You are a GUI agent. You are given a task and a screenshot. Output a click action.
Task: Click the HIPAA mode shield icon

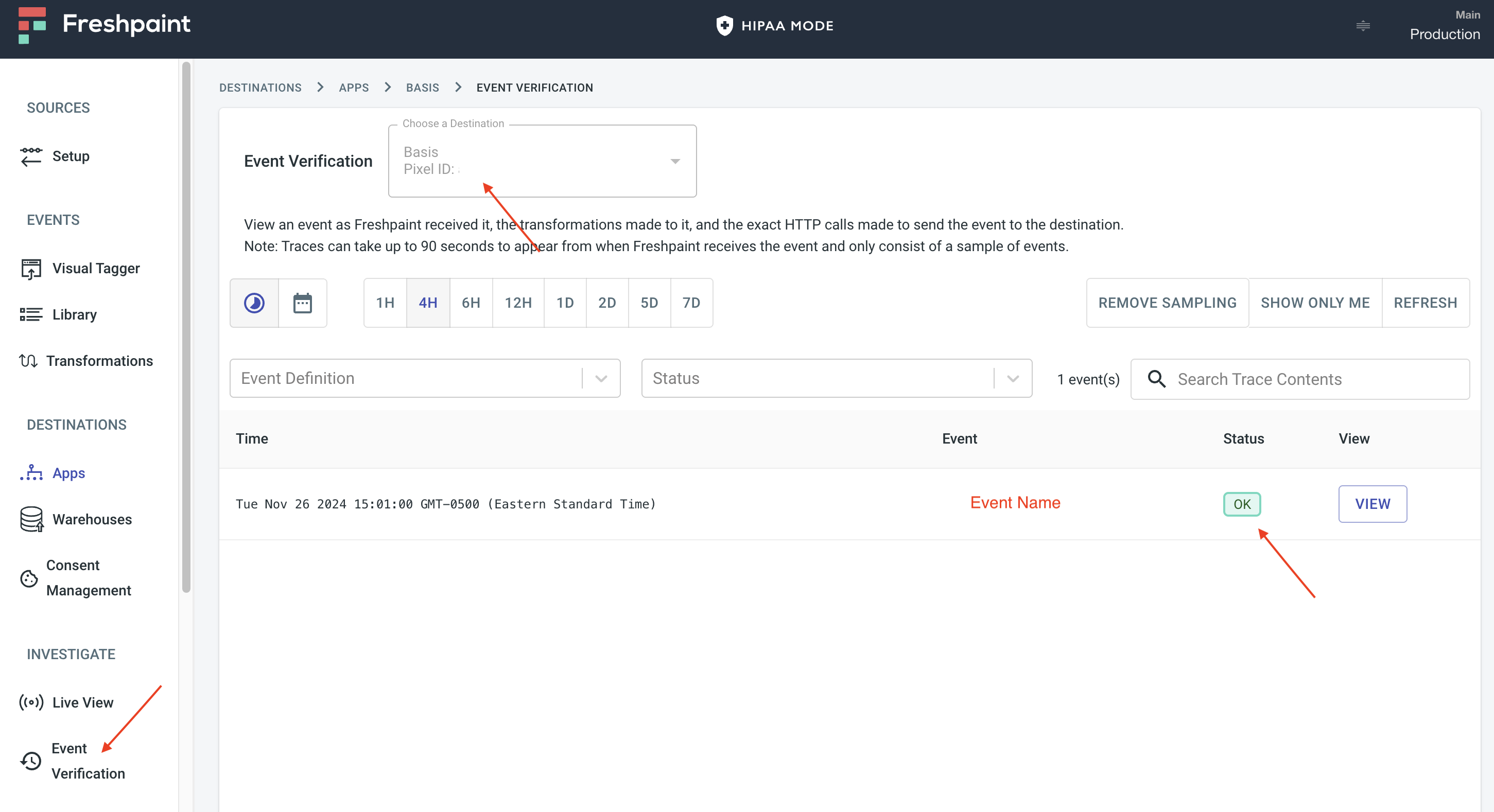724,26
